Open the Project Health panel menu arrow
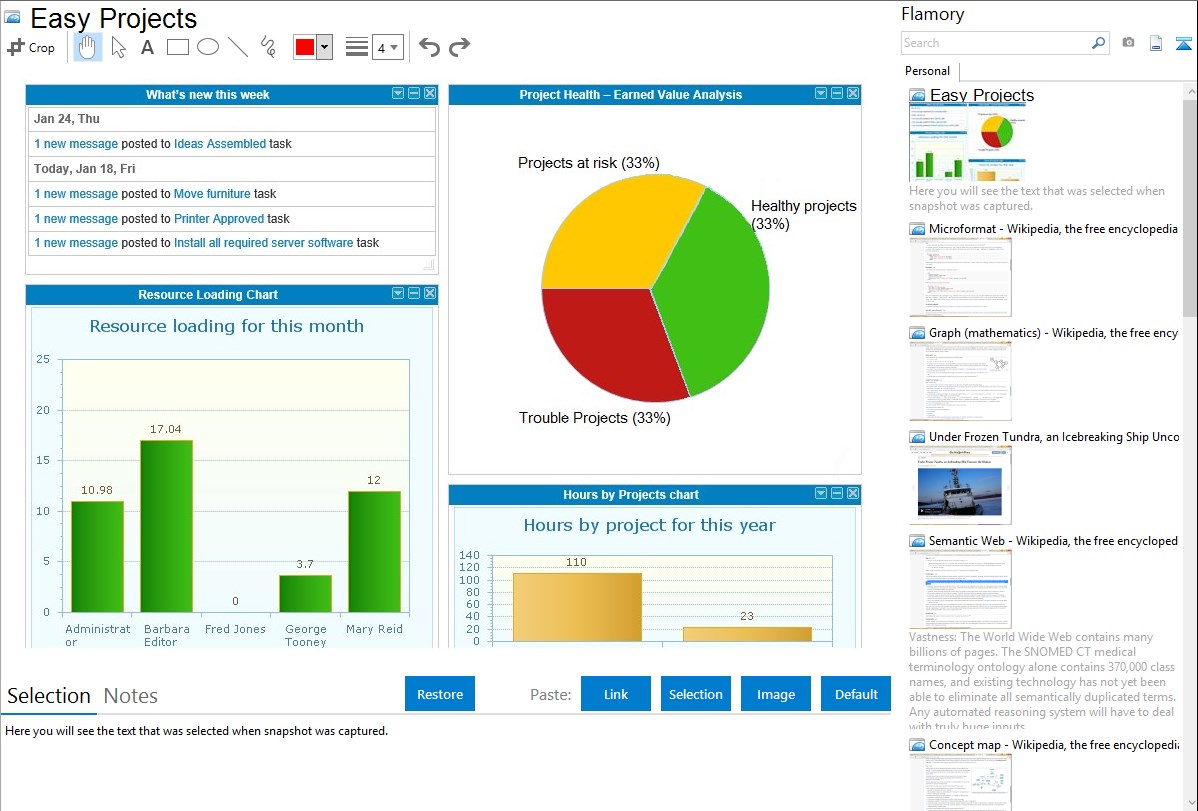 tap(821, 93)
